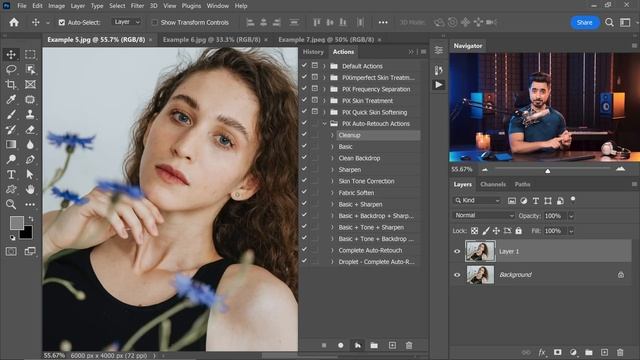Toggle the Auto-Select checkbox
The image size is (640, 360).
pyautogui.click(x=62, y=22)
